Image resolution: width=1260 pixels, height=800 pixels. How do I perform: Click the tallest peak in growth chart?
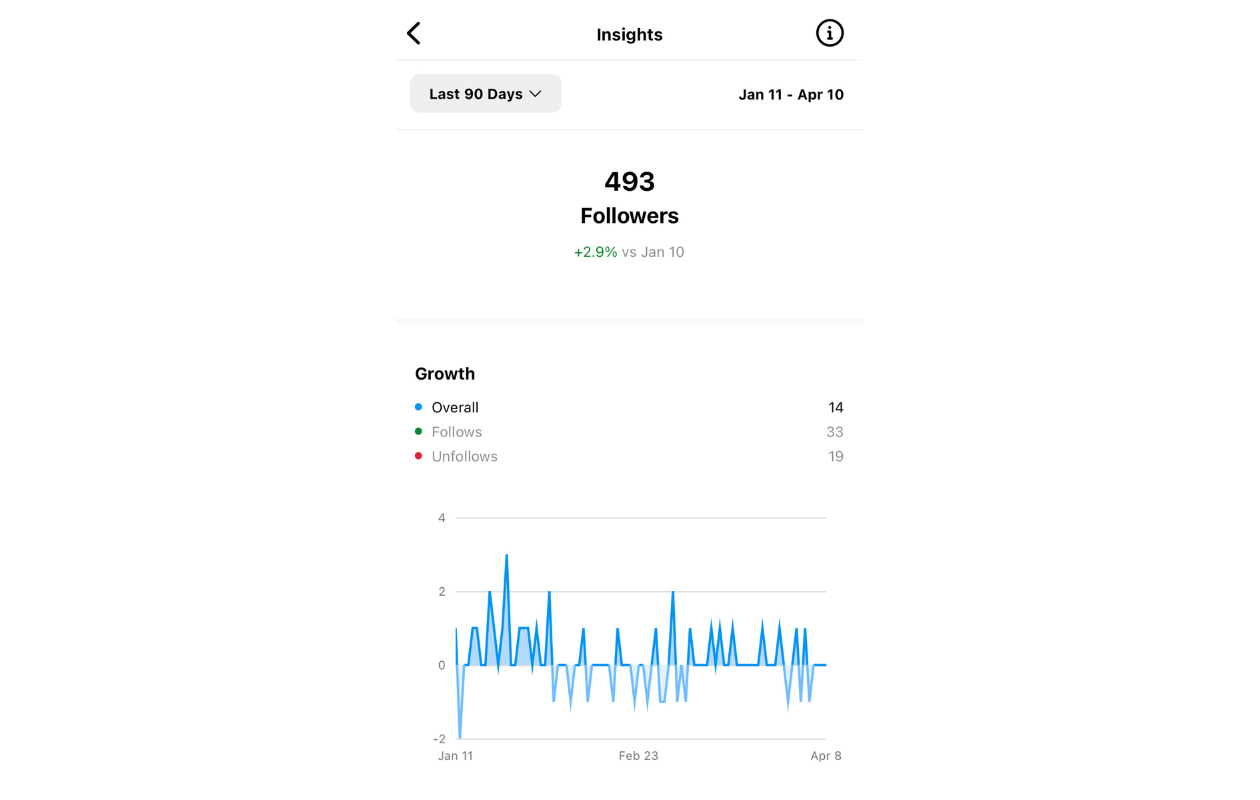click(507, 556)
